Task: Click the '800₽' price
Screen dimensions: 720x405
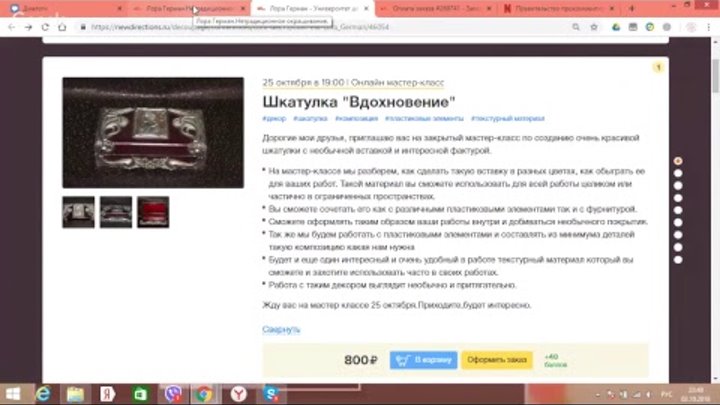Action: tap(361, 360)
